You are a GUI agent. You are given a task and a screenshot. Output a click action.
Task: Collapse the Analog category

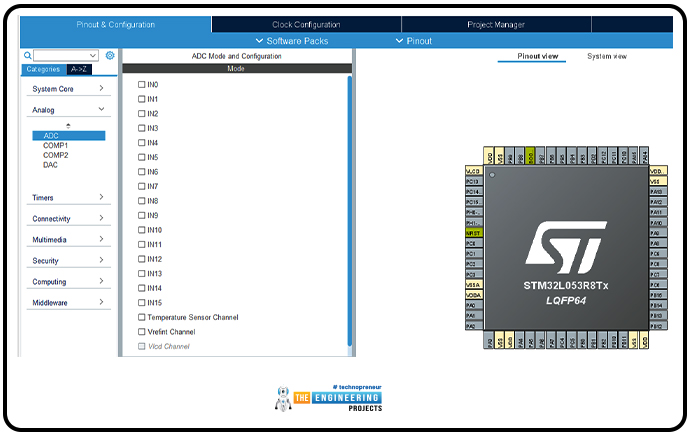(x=68, y=110)
